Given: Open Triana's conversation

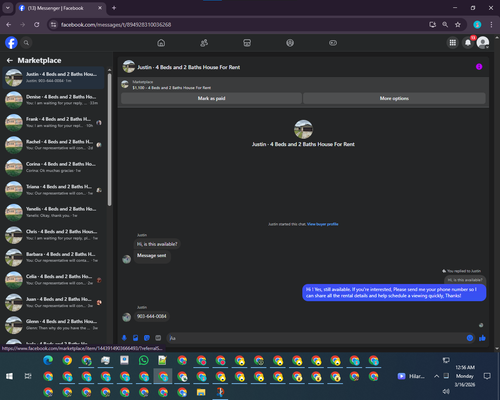Looking at the screenshot, I should pyautogui.click(x=54, y=190).
